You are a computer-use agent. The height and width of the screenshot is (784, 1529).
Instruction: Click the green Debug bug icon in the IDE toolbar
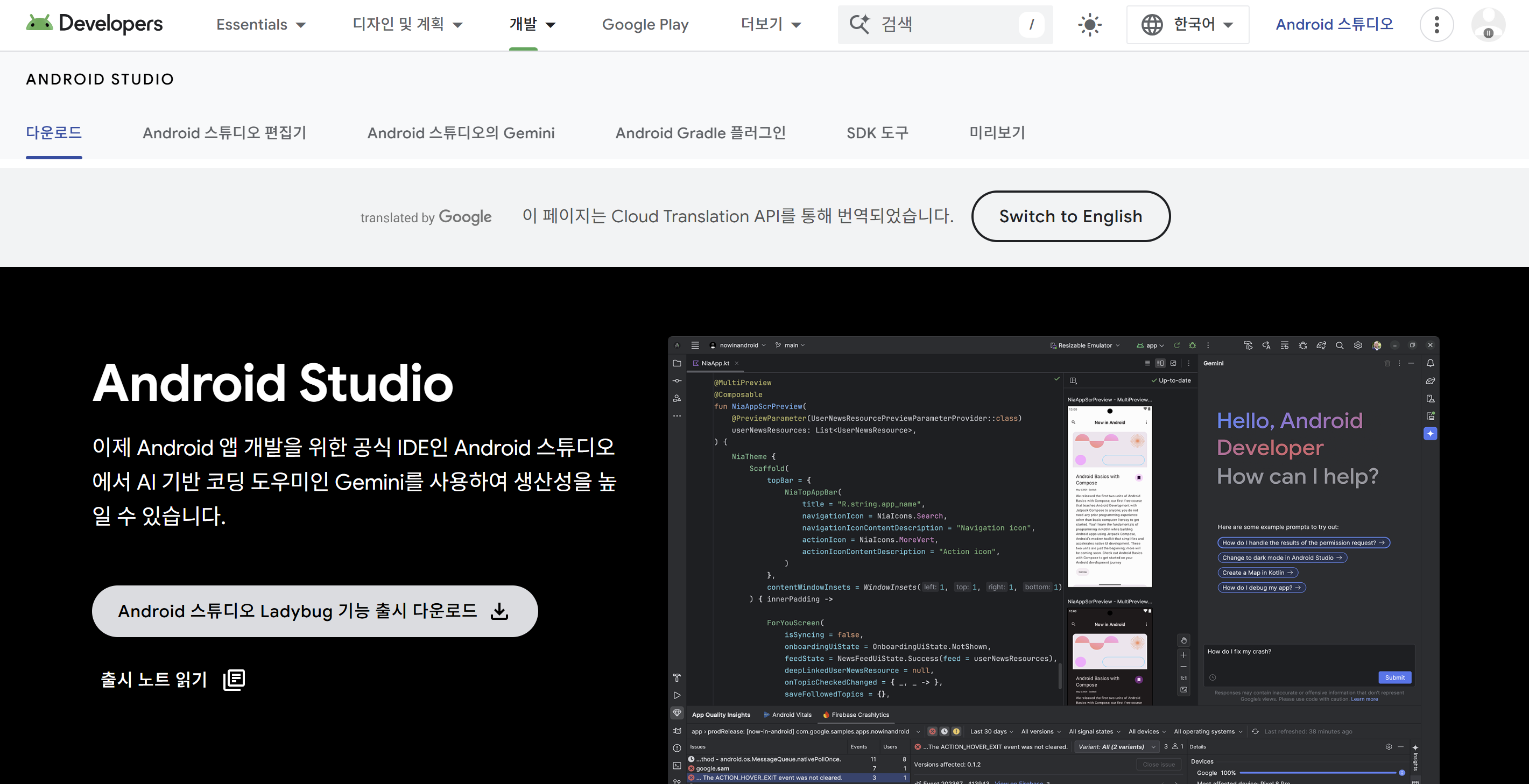coord(1193,345)
